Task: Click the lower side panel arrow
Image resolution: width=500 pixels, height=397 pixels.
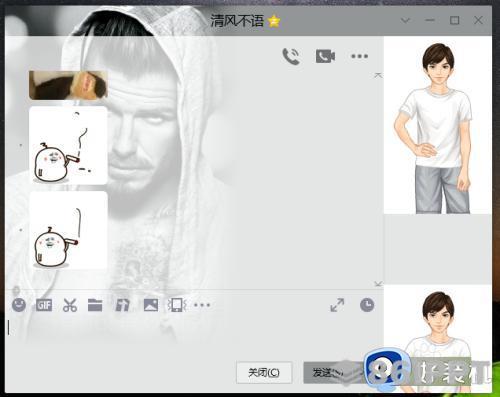Action: [x=378, y=284]
